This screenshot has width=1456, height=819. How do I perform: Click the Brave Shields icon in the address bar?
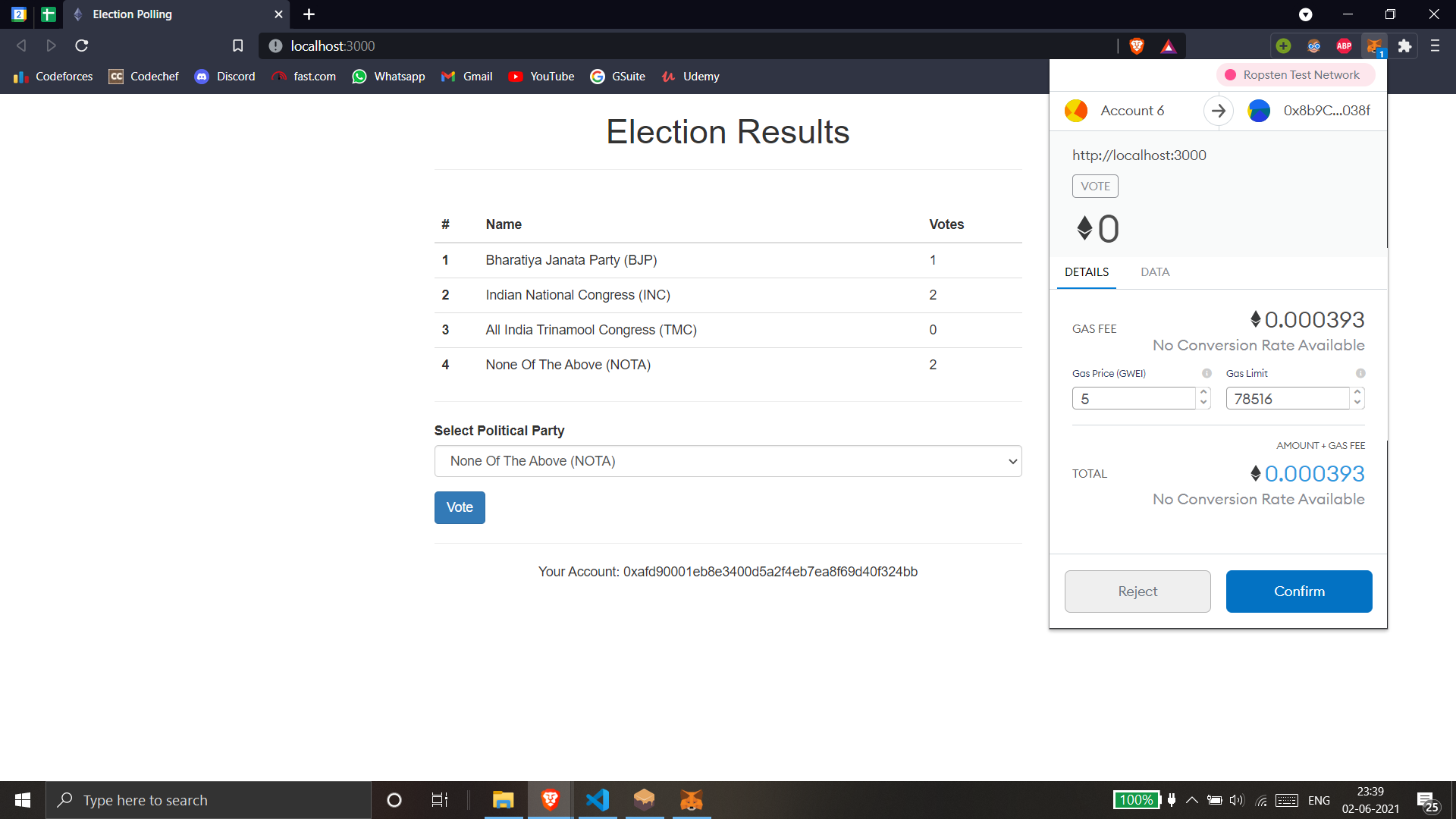[1136, 45]
